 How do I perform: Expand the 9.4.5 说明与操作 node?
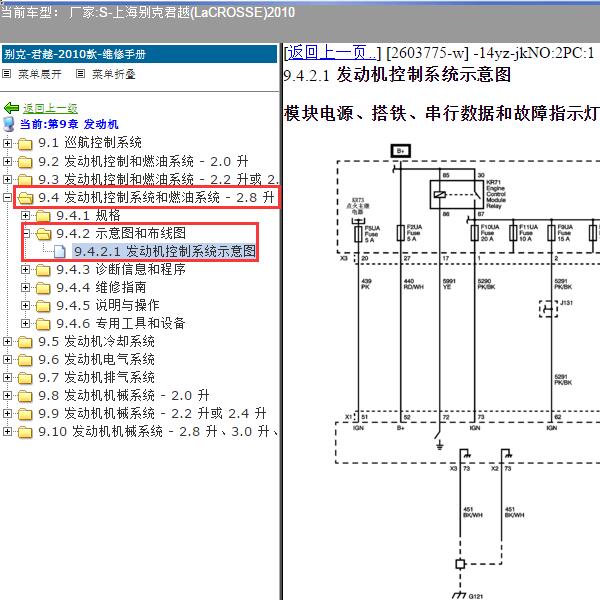[25, 305]
